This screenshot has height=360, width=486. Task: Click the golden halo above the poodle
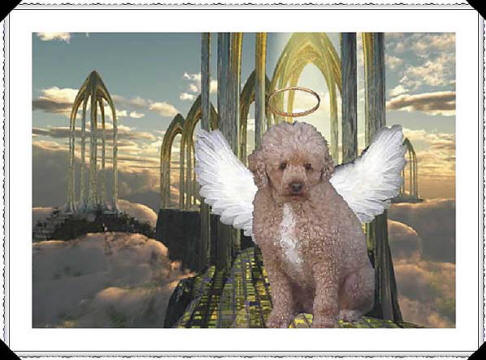tap(294, 102)
